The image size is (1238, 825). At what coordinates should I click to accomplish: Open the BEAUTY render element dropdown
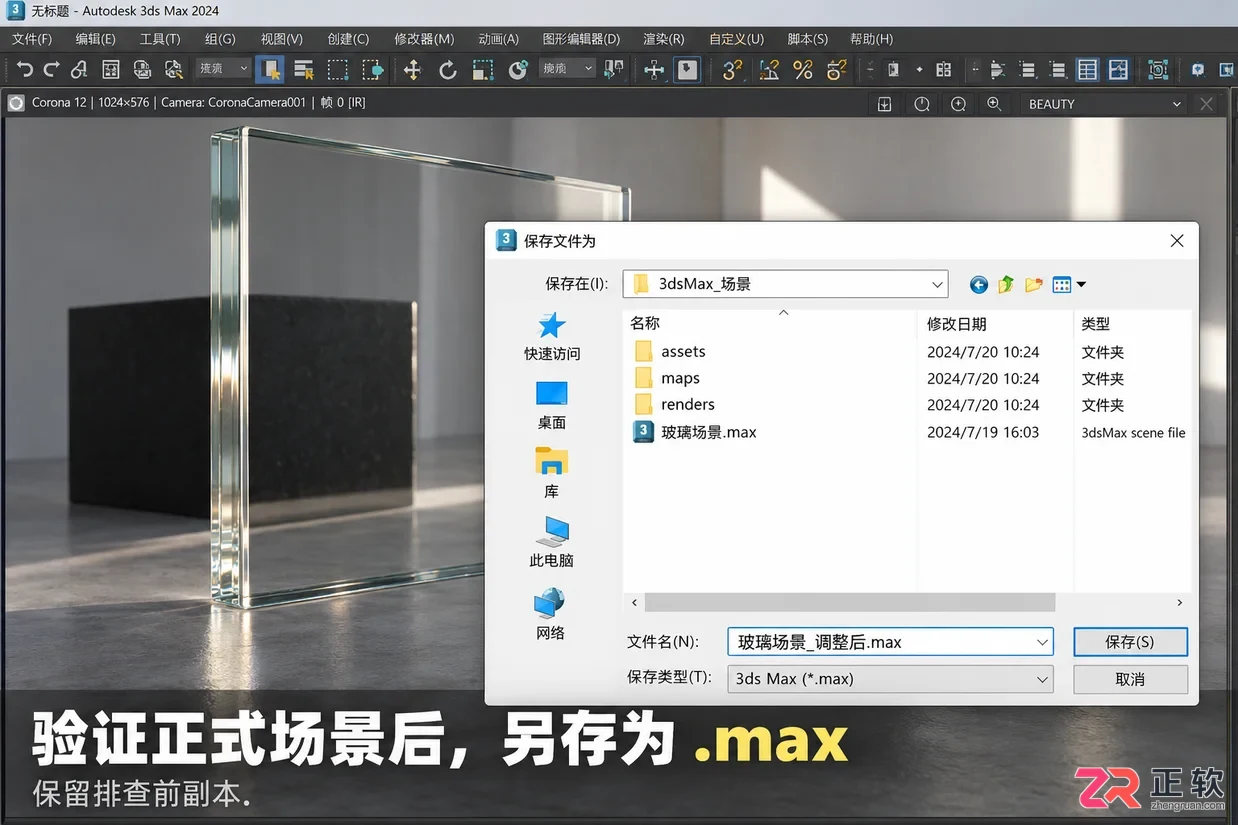[x=1103, y=104]
